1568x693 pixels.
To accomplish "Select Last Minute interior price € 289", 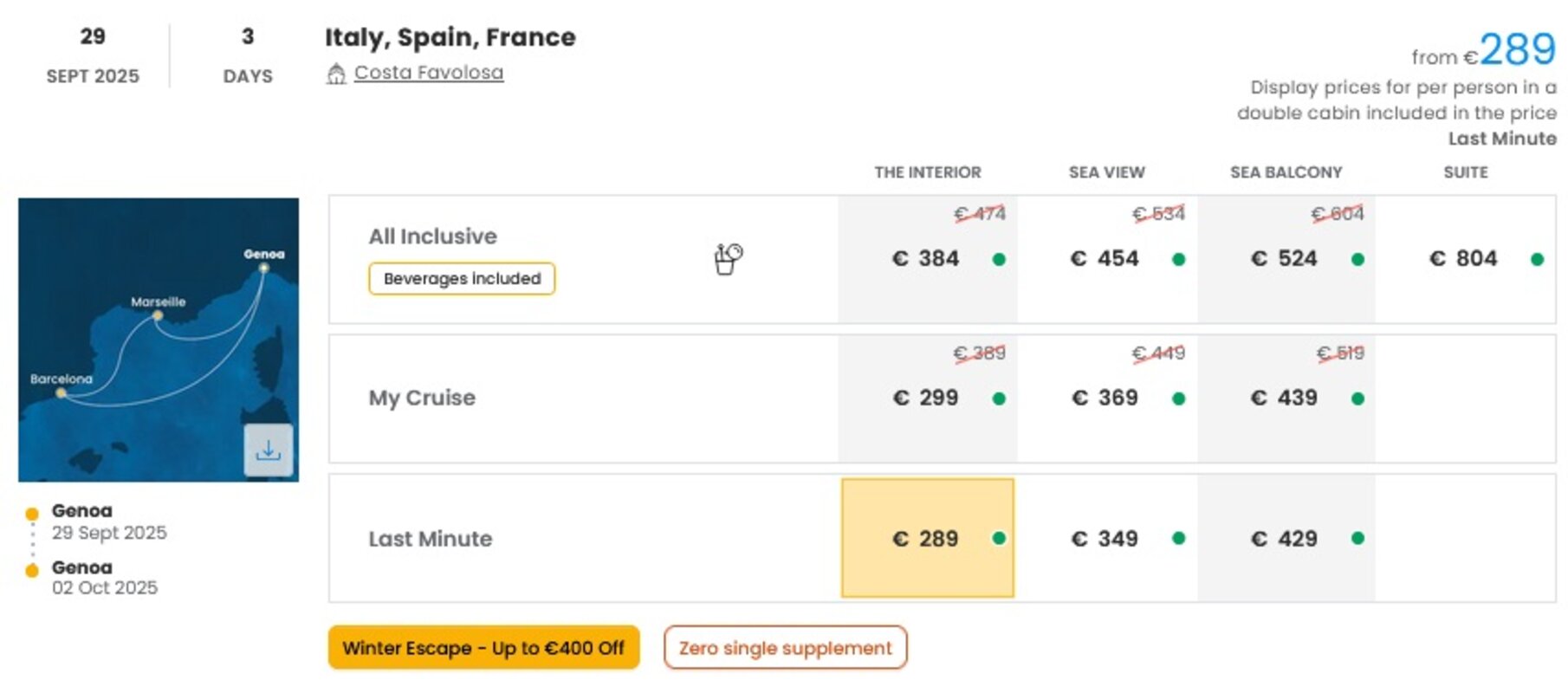I will [928, 538].
